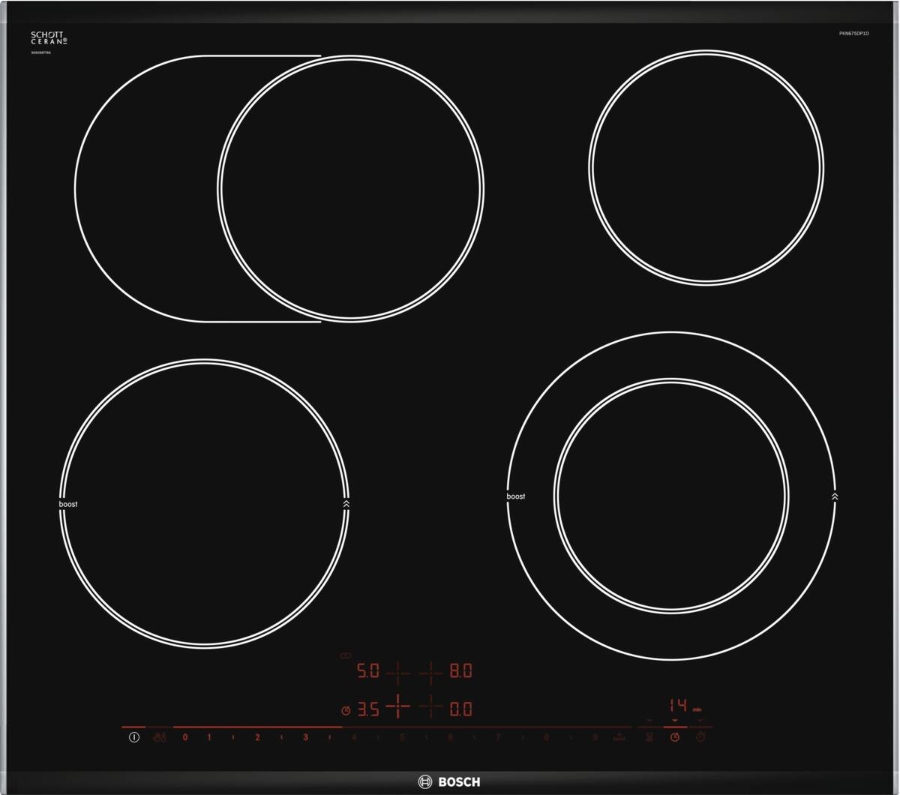Set power level 3 on slider
Screen dimensions: 900x795
coord(306,738)
